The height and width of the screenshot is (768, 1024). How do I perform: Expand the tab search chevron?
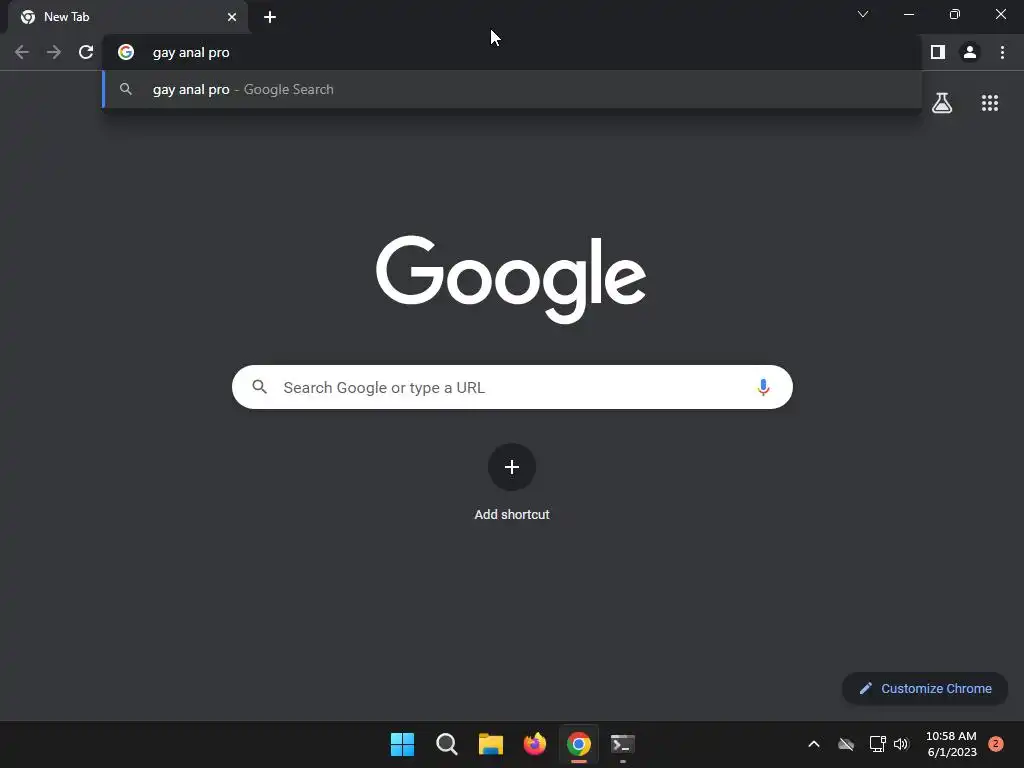(863, 14)
